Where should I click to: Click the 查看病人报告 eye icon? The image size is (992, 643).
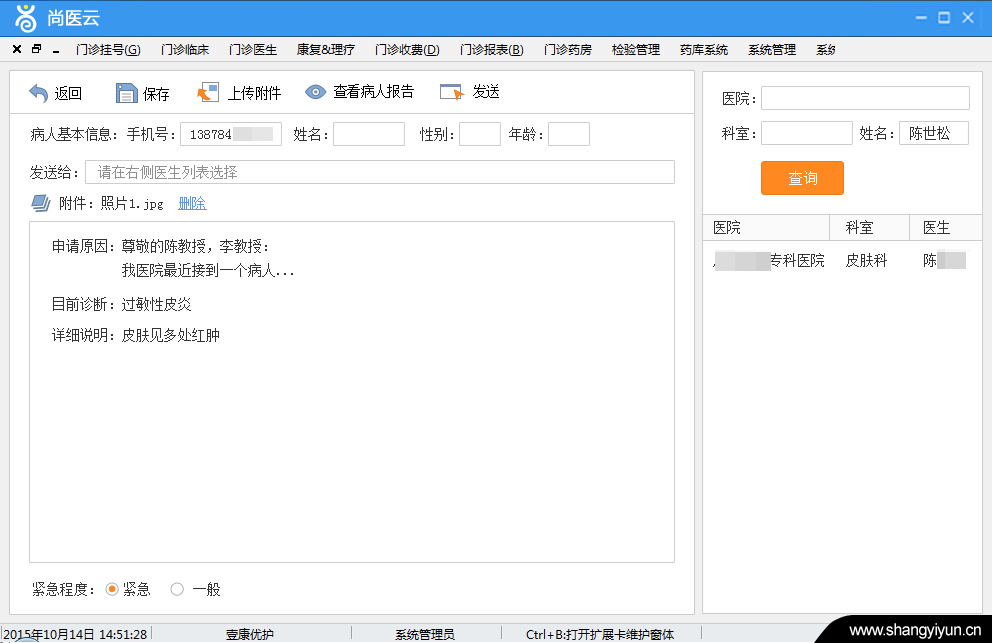(x=315, y=92)
